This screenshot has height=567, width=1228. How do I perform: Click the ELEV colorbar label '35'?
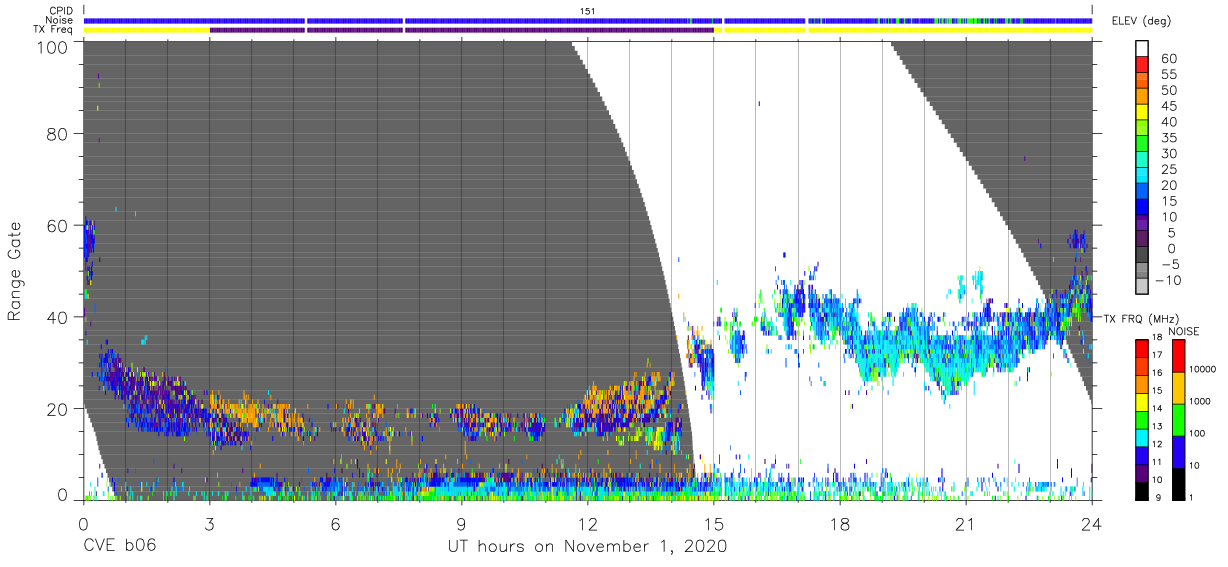tap(1167, 138)
